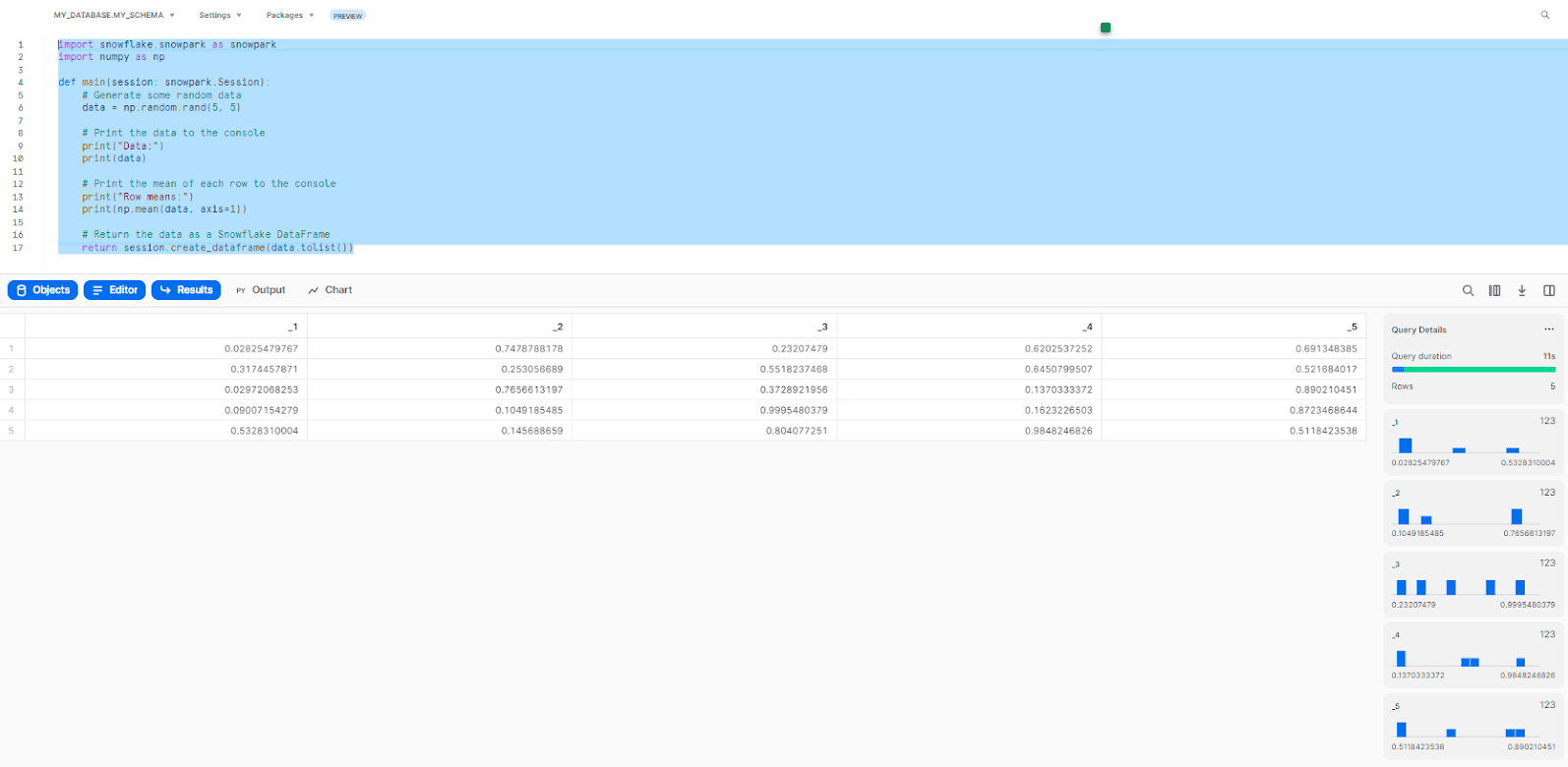Select the _2 column header
Image resolution: width=1568 pixels, height=767 pixels.
click(440, 326)
